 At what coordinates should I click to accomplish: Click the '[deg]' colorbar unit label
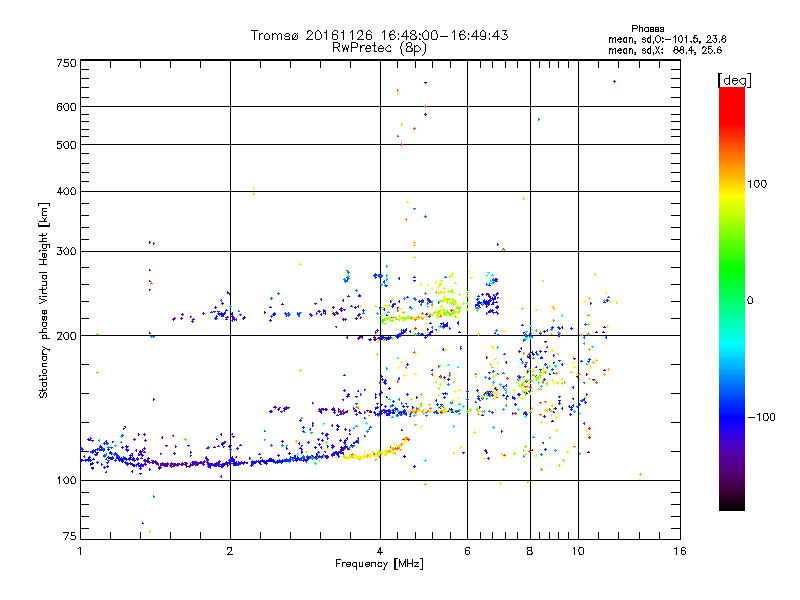click(734, 80)
